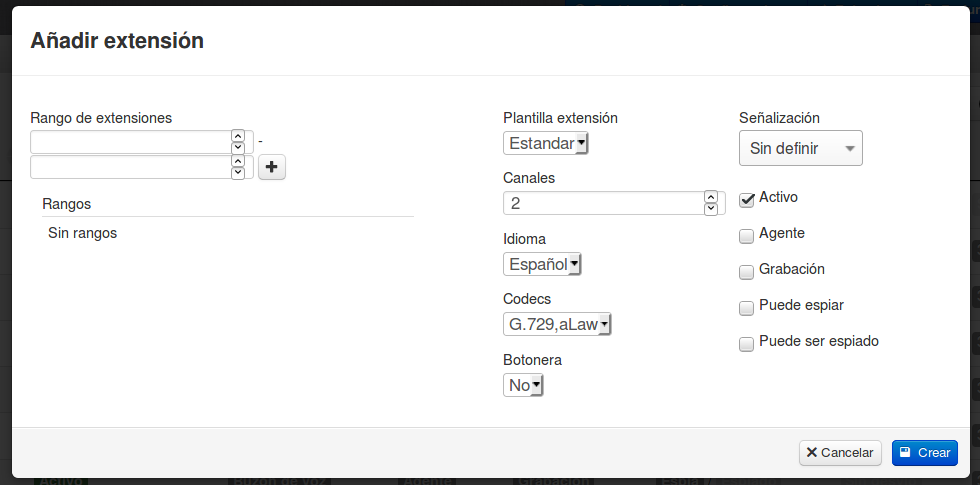The width and height of the screenshot is (980, 485).
Task: Click the plus icon to add range
Action: click(x=272, y=167)
